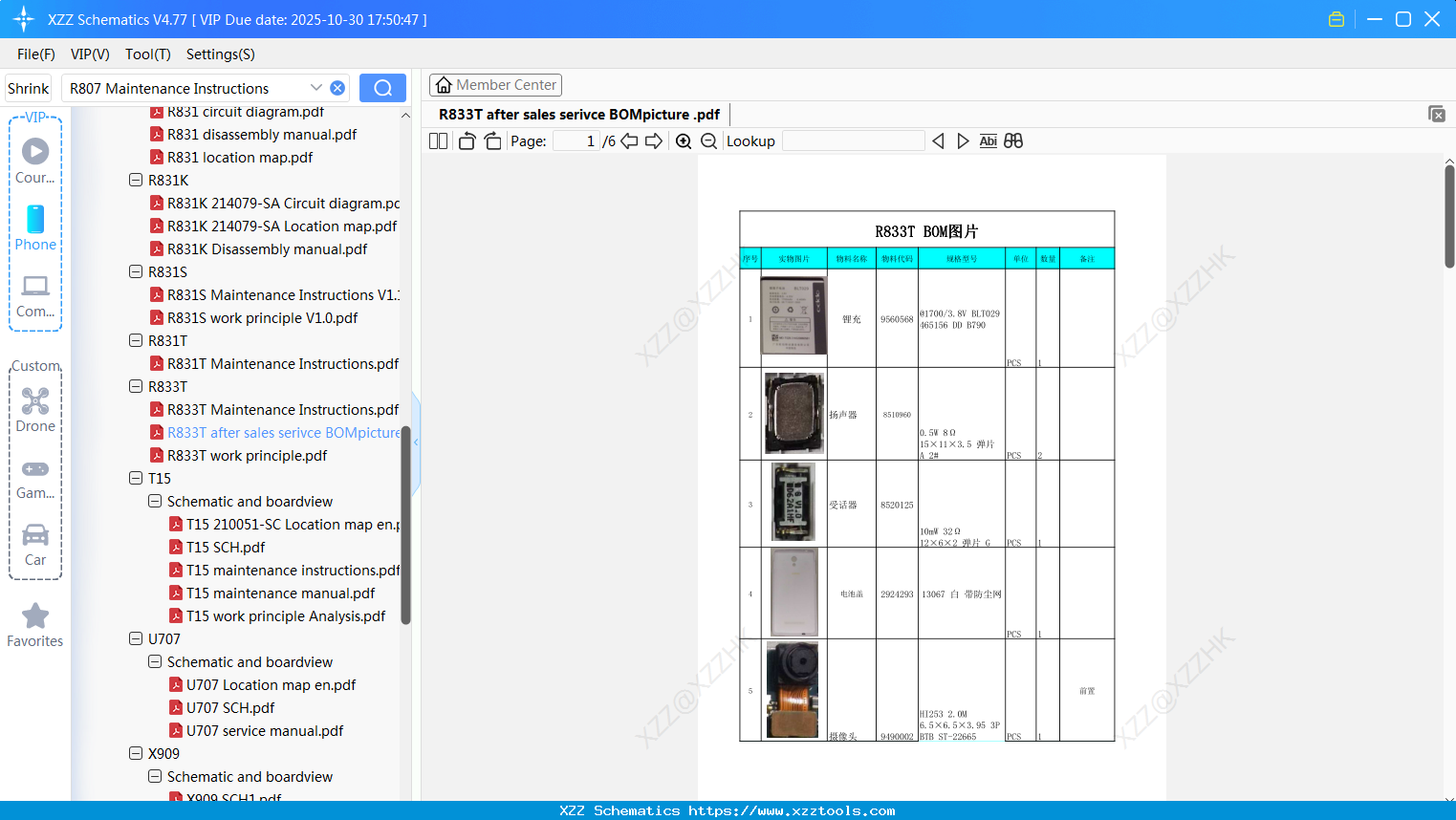
Task: Click the PDF icon beside T15 work principle Analysis
Action: point(176,616)
